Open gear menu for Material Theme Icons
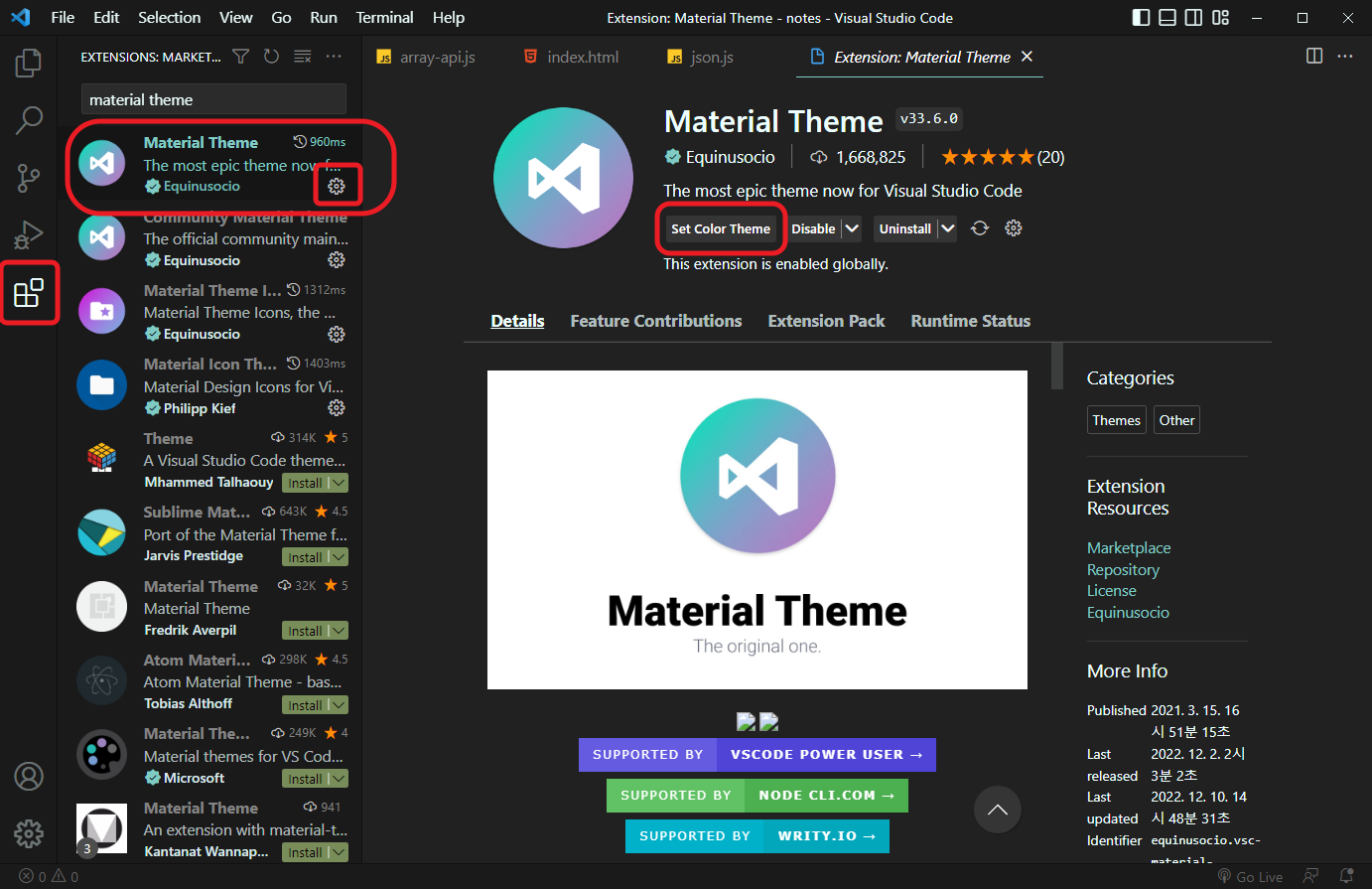 click(x=337, y=334)
